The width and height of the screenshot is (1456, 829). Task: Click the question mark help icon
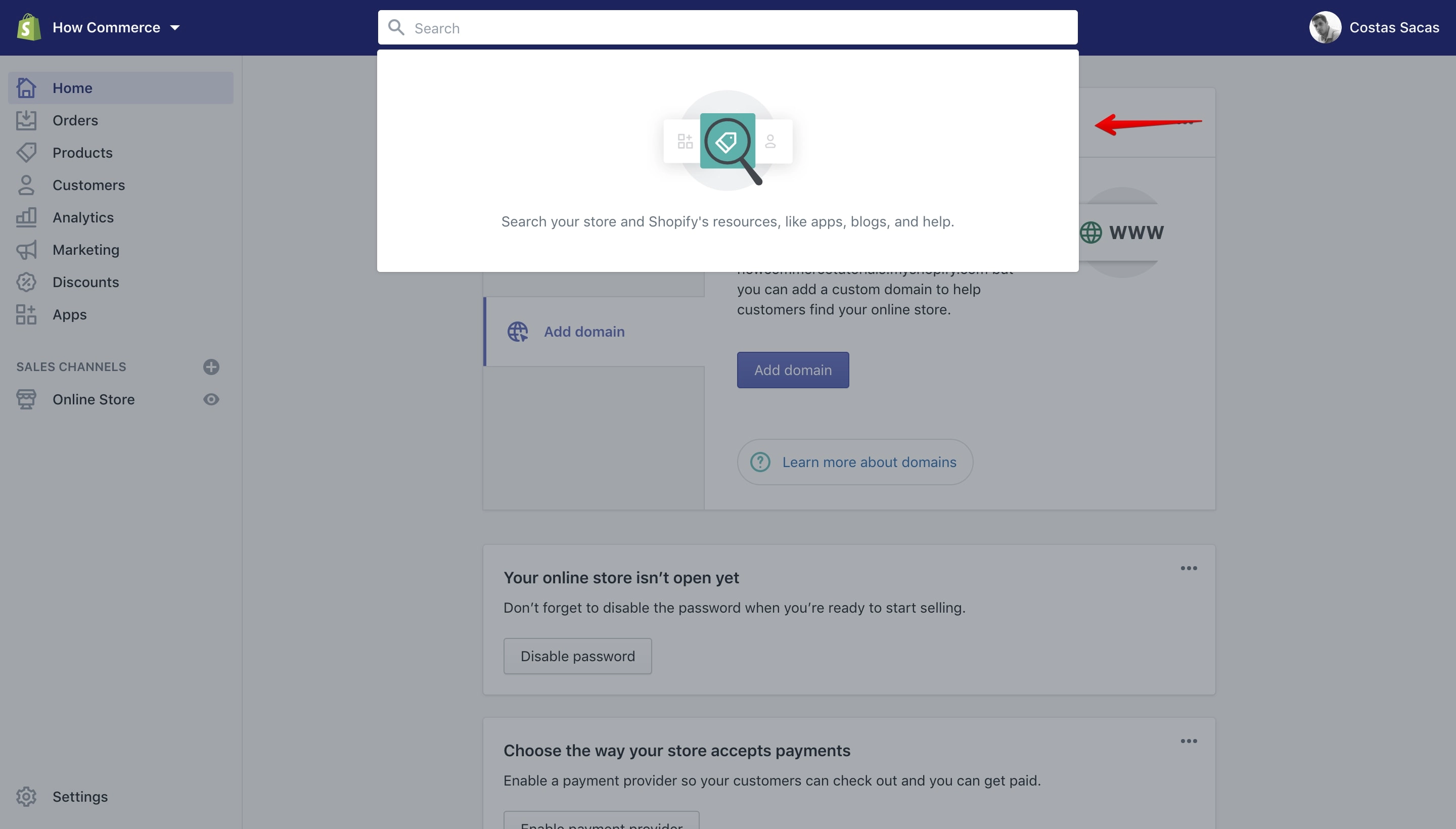(x=760, y=462)
